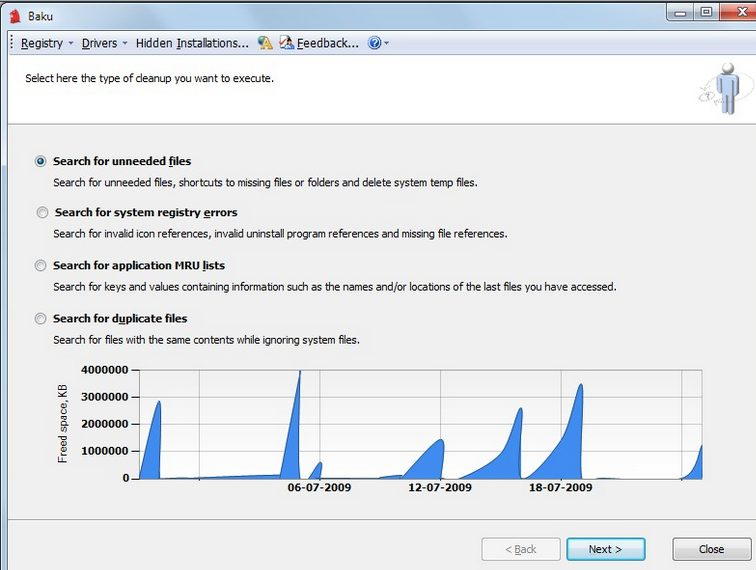Open the Registry toolbar menu
756x570 pixels.
(42, 43)
